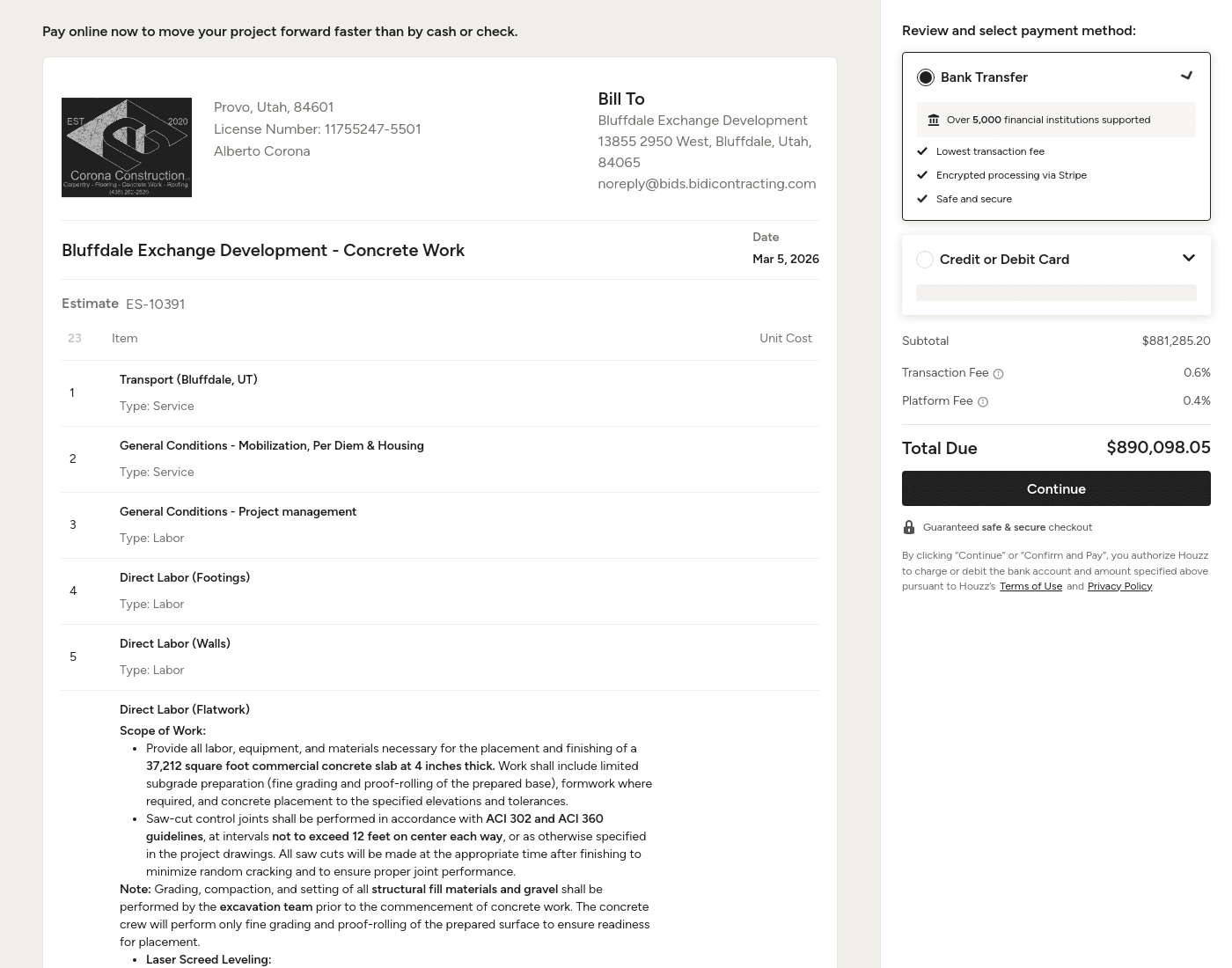Click the Direct Labor (Walls) row

175,644
